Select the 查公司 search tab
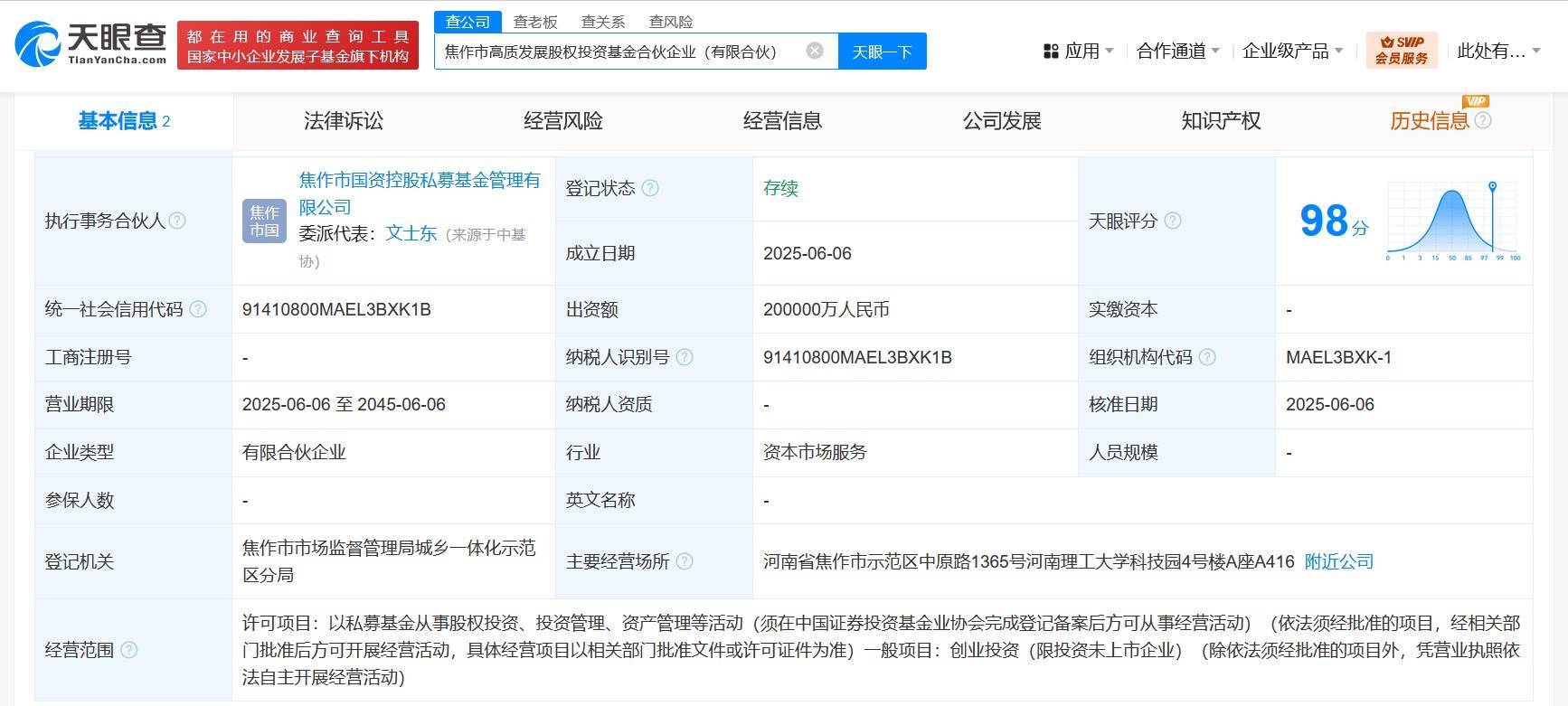 [468, 22]
